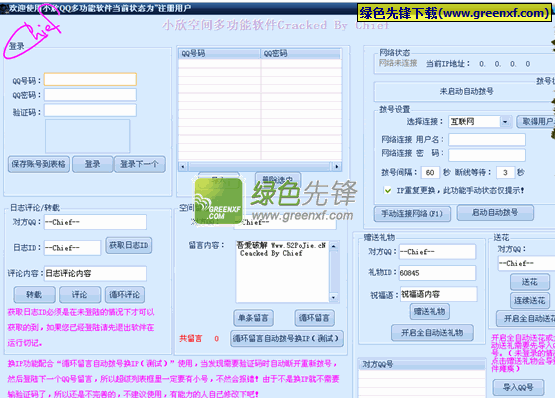Click 开启全自动送礼物 button
The width and height of the screenshot is (555, 398).
(432, 333)
